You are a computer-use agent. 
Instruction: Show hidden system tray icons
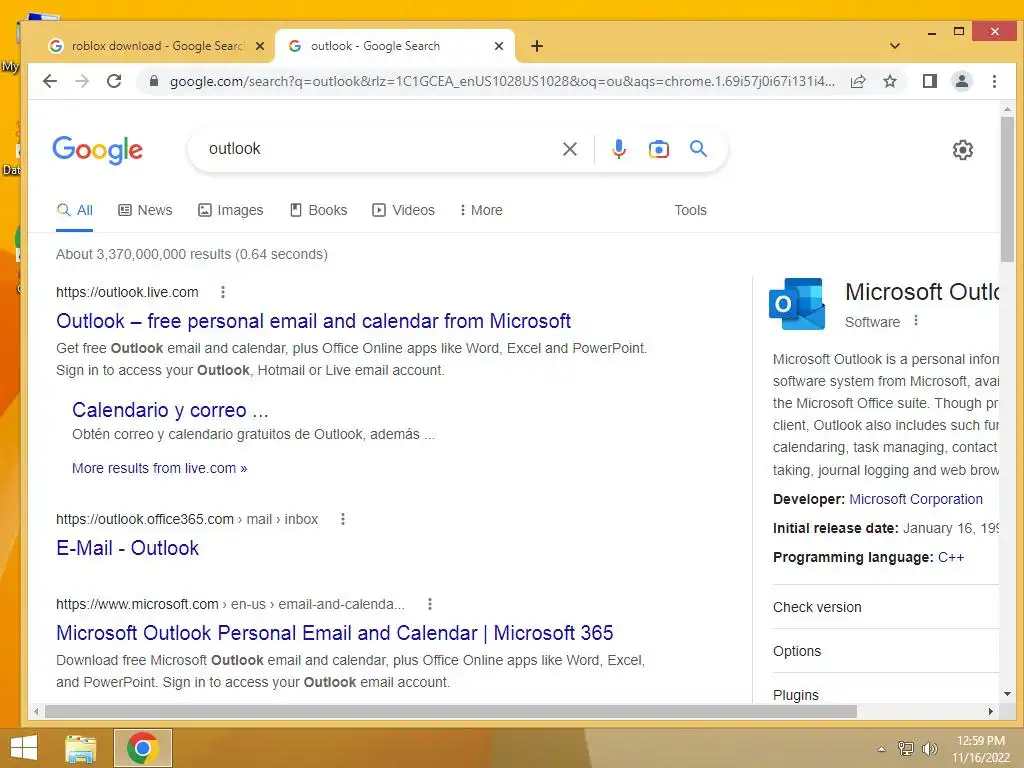coord(881,749)
